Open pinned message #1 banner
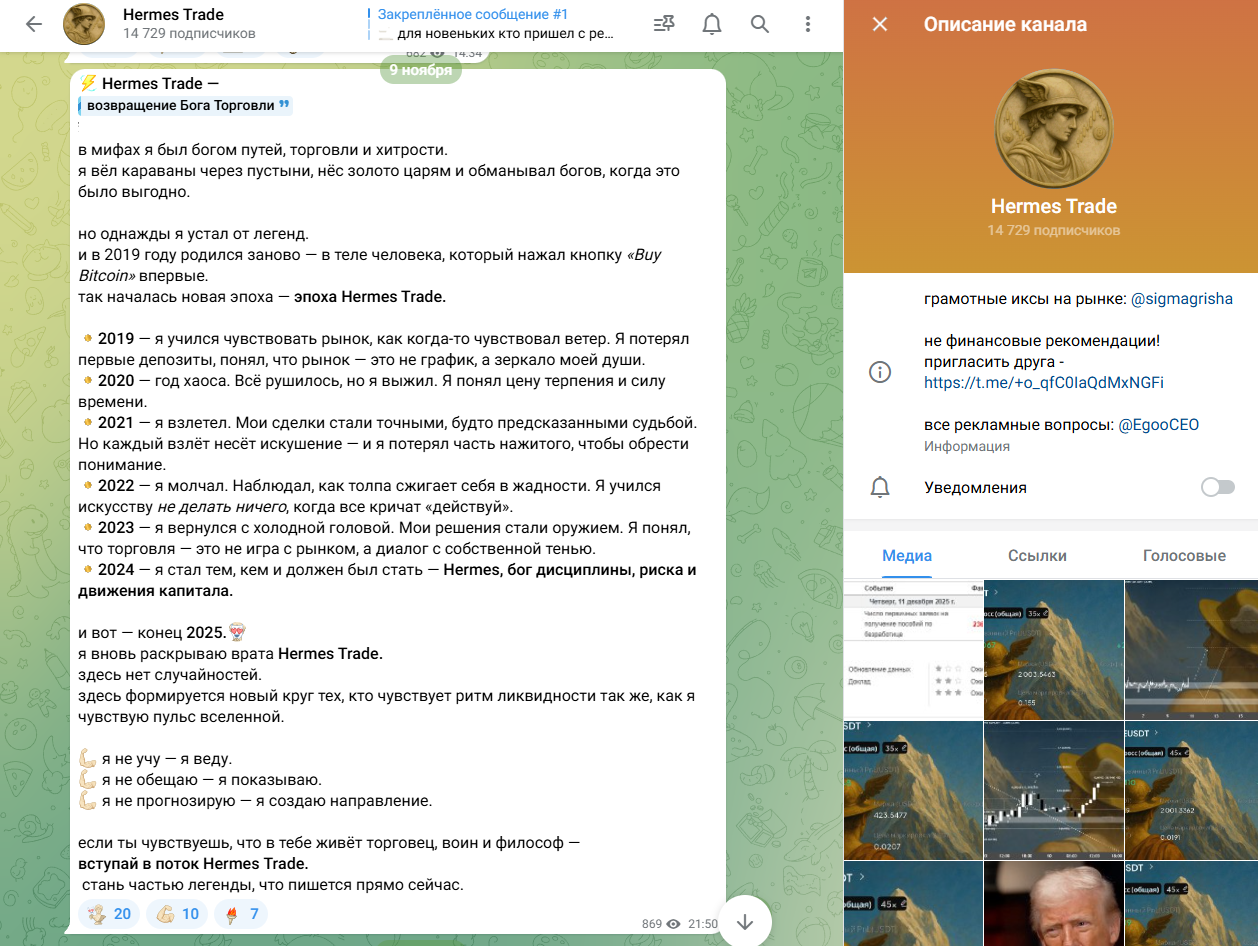 495,24
